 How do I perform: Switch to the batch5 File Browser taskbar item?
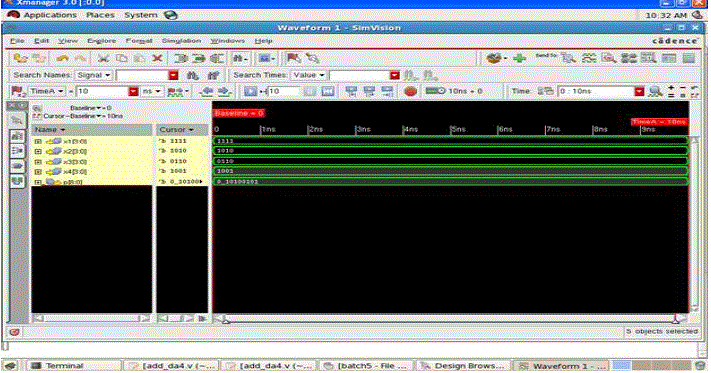click(x=365, y=366)
